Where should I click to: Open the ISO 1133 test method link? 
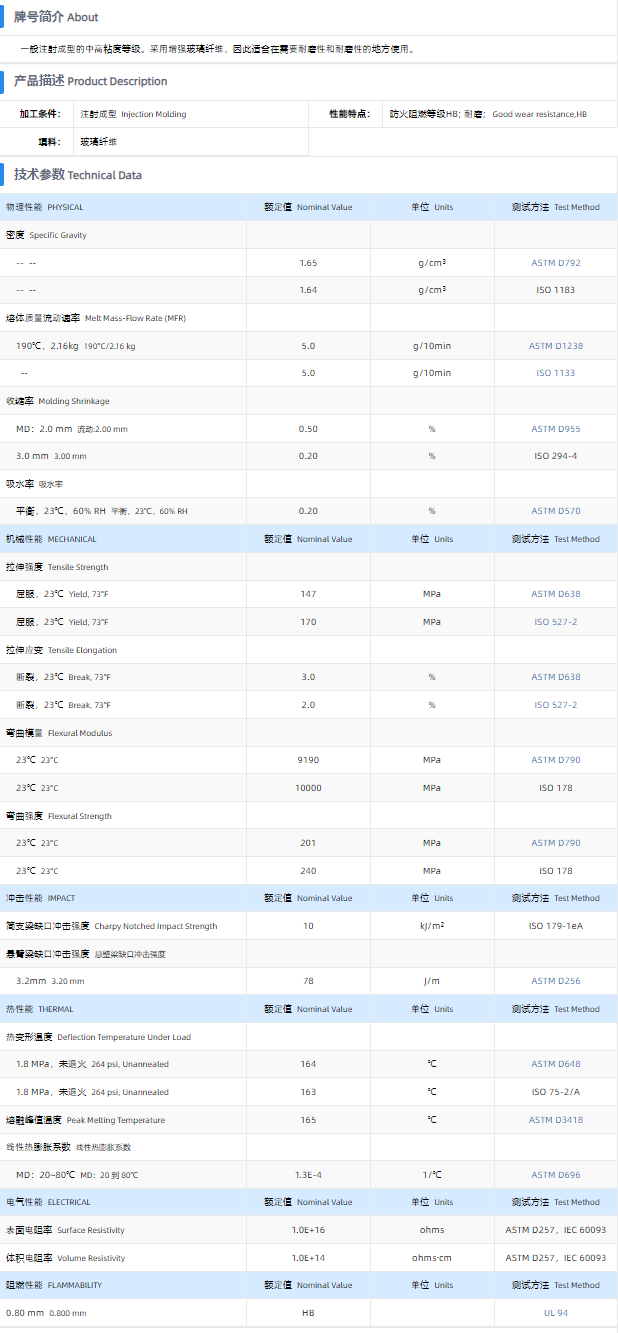tap(555, 373)
